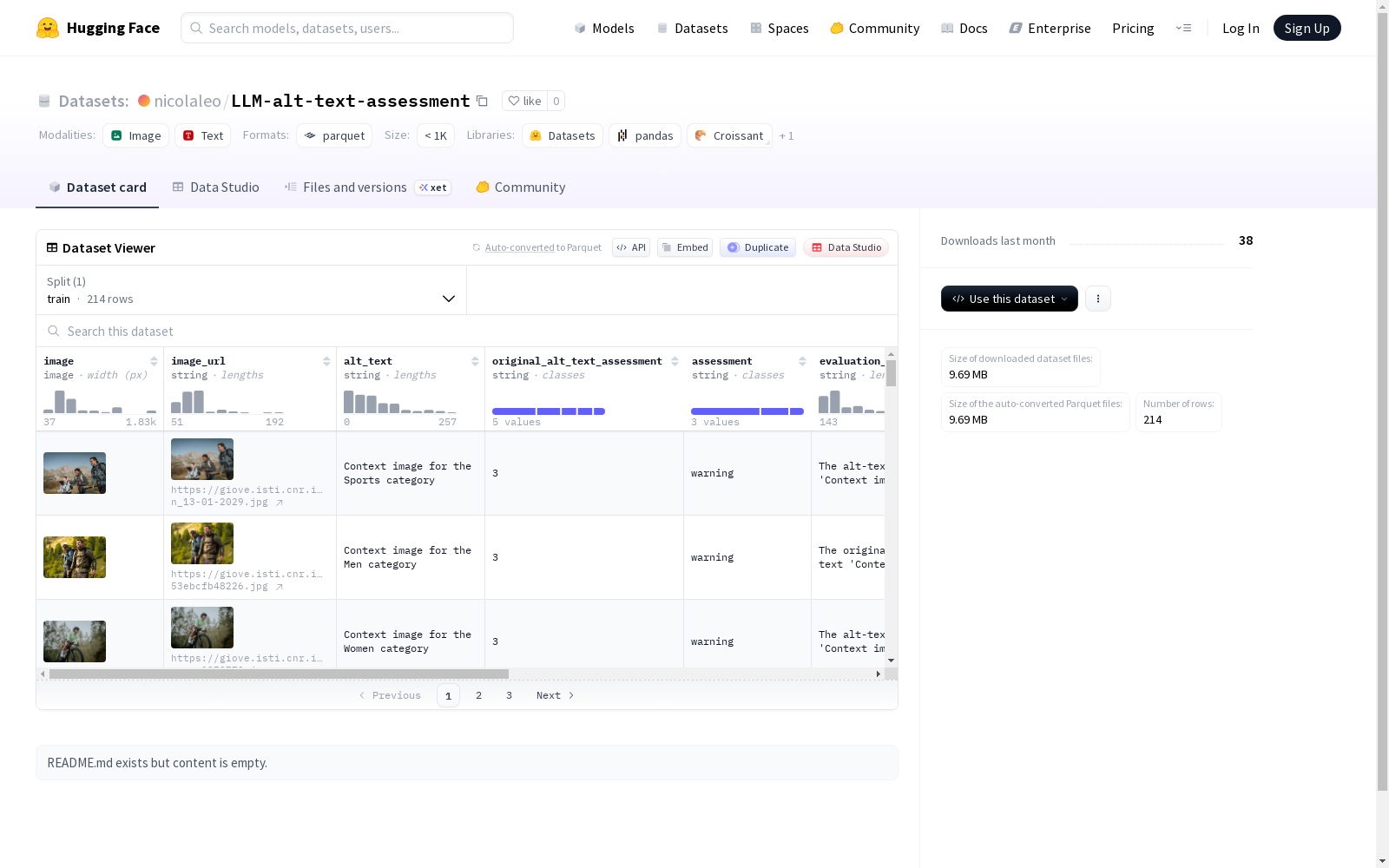1389x868 pixels.
Task: Open Docs in top navigation
Action: (x=964, y=28)
